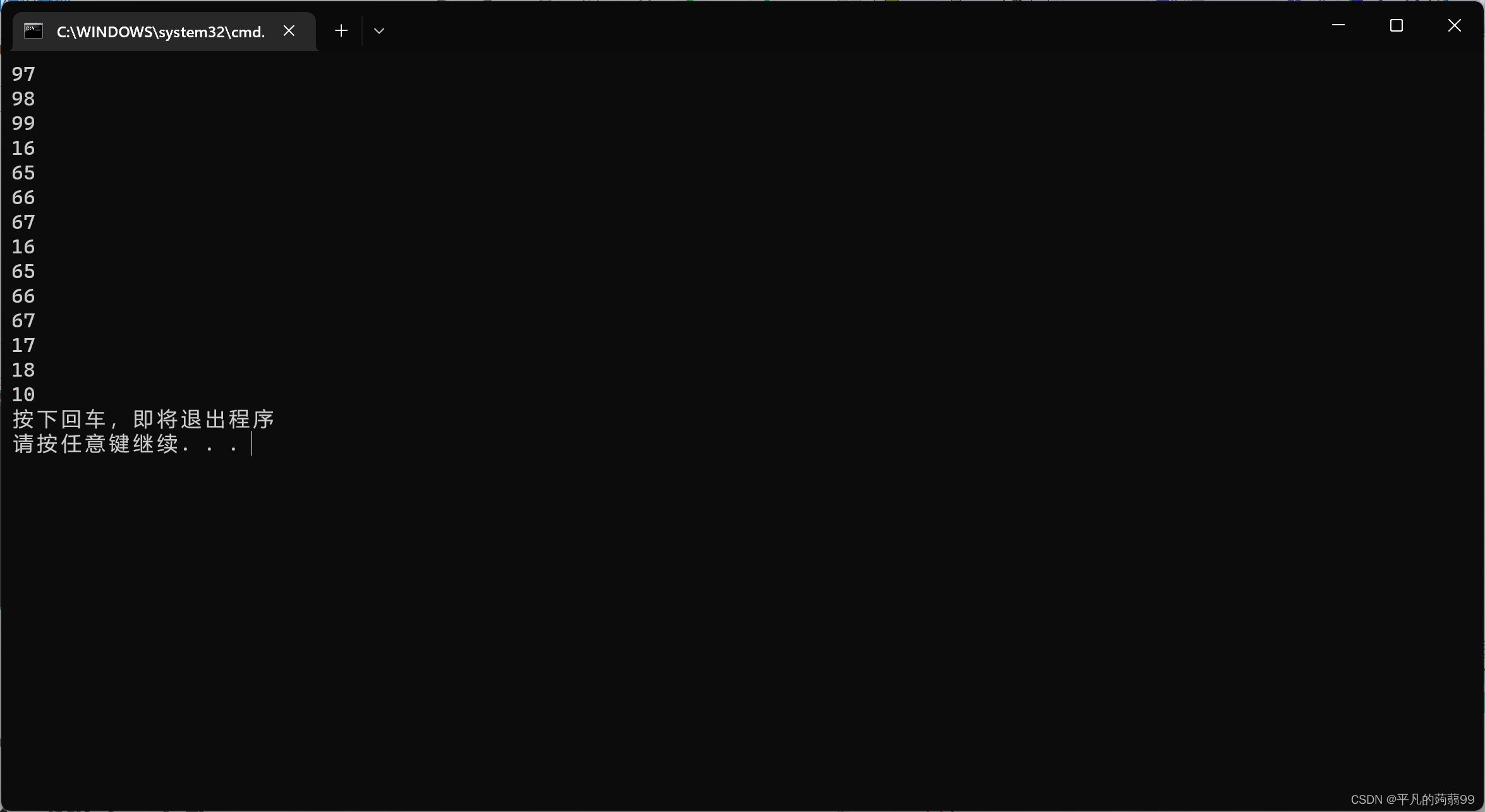Viewport: 1485px width, 812px height.
Task: Click the CSDN watermark text at bottom right
Action: click(x=1412, y=799)
